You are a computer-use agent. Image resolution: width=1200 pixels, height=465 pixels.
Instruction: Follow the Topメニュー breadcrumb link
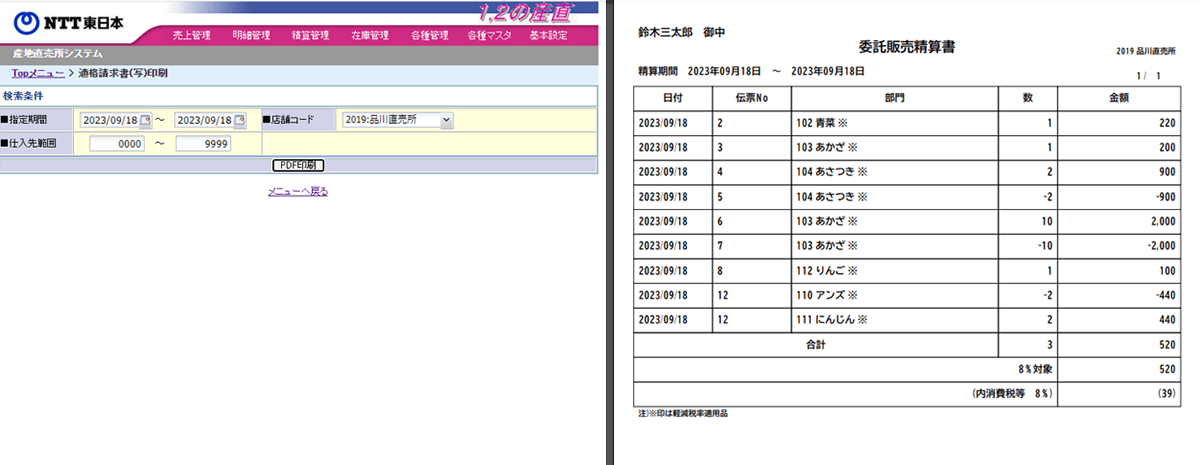pos(37,74)
